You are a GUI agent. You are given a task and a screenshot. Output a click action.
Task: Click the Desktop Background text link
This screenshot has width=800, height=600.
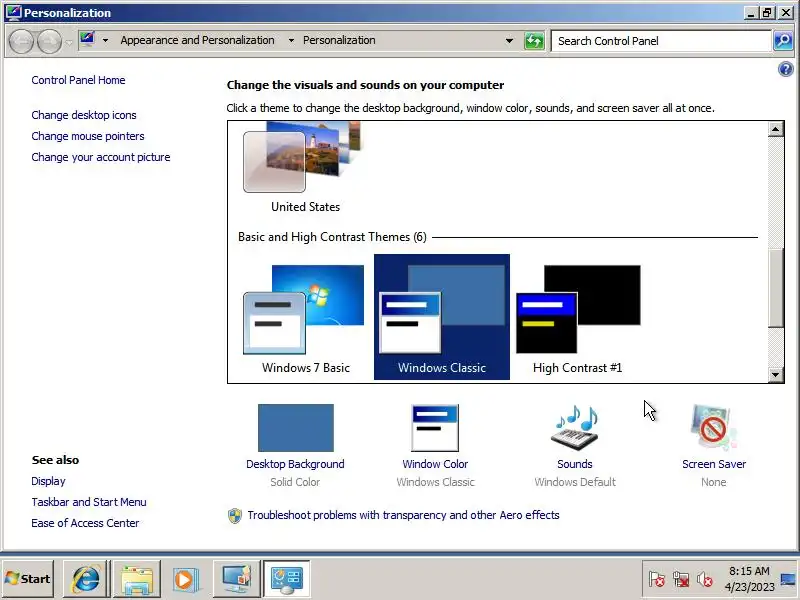click(x=295, y=464)
